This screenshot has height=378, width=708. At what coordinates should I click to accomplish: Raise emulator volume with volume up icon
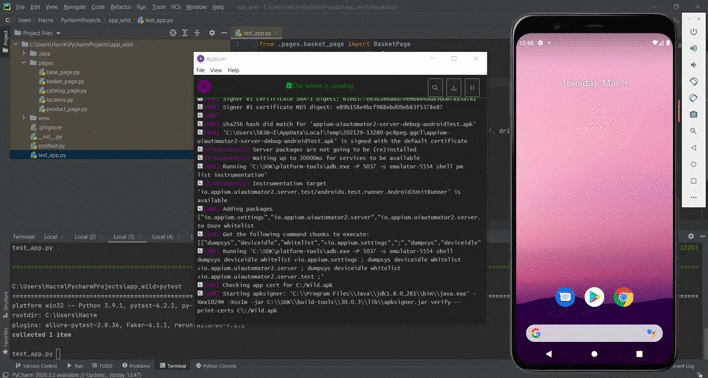pyautogui.click(x=693, y=48)
